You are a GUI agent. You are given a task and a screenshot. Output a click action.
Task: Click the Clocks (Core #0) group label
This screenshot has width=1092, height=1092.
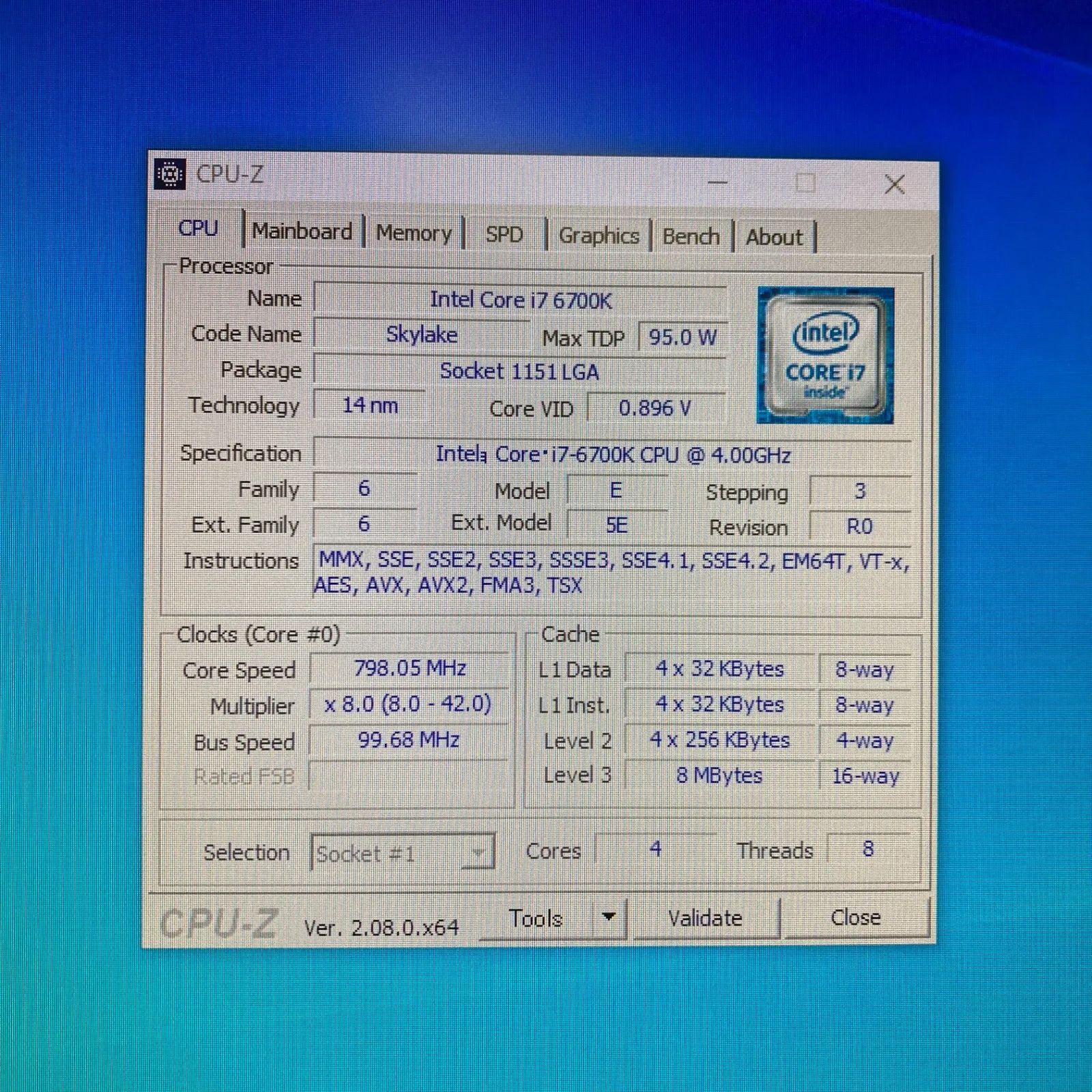259,635
